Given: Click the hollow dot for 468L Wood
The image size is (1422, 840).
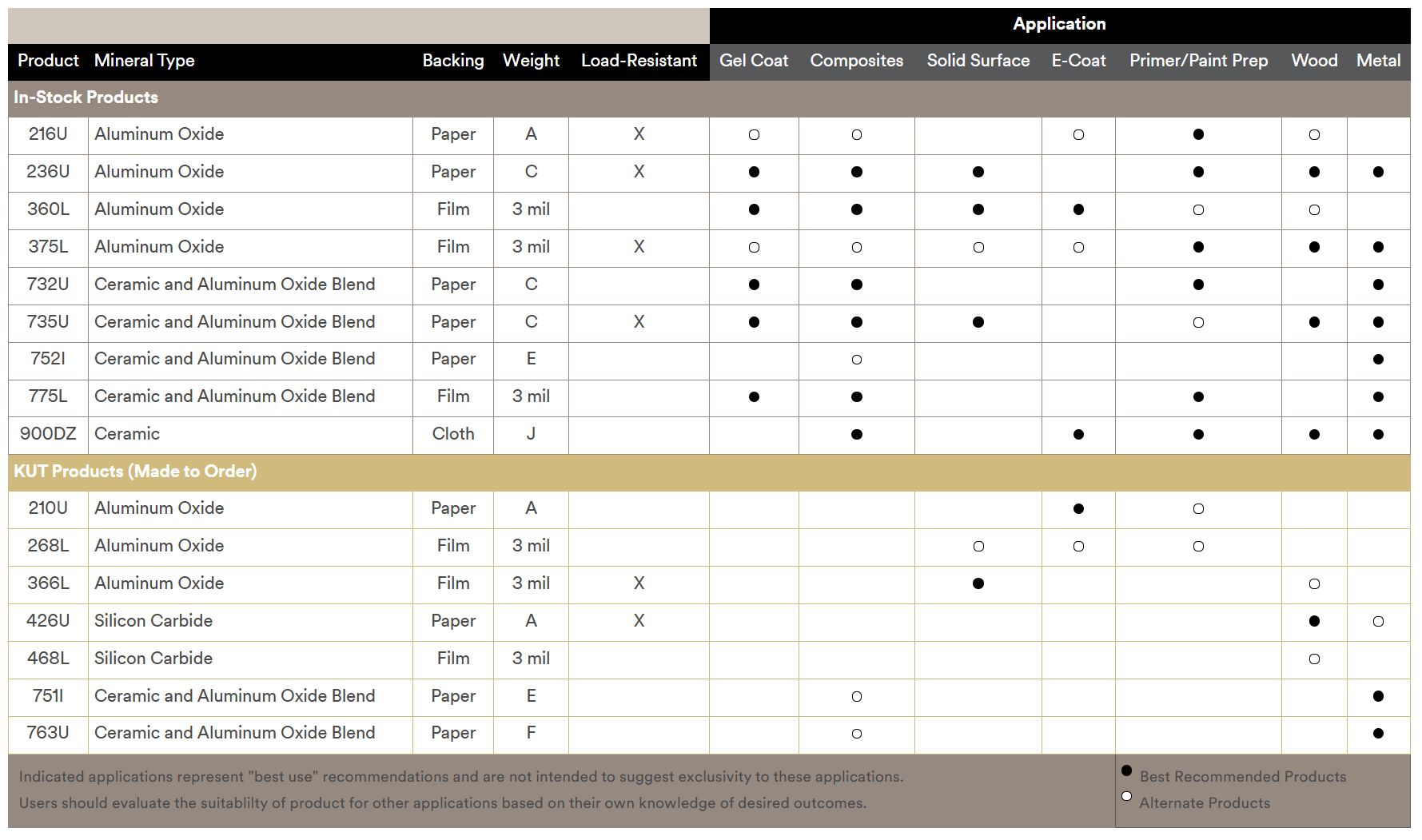Looking at the screenshot, I should (x=1313, y=659).
